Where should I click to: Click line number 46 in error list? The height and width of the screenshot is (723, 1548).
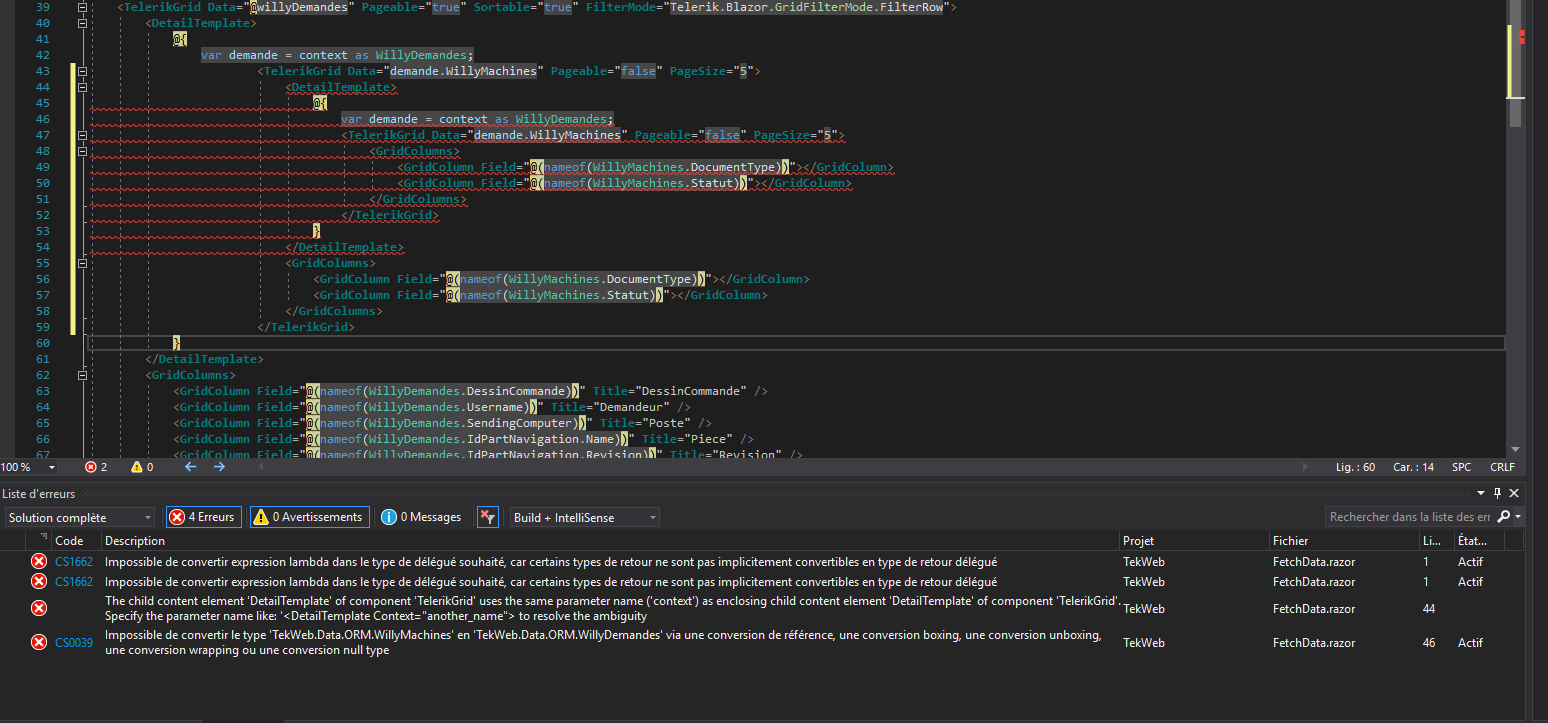[x=1428, y=643]
